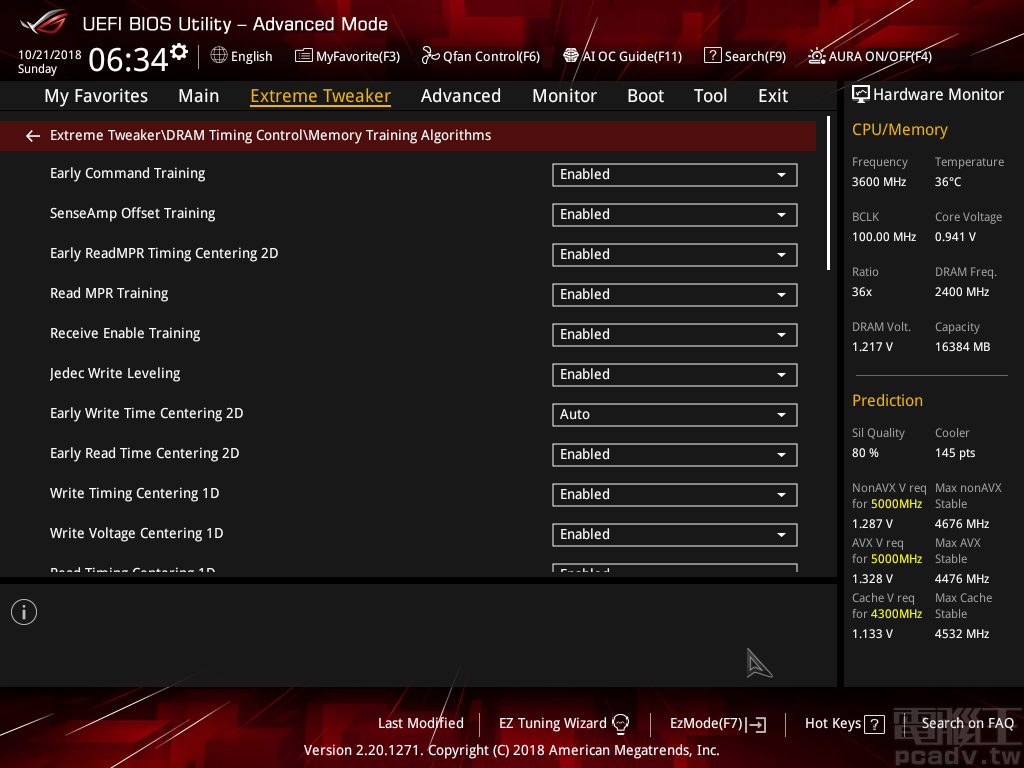This screenshot has height=768, width=1024.
Task: Click the 1.217 V DRAM voltage value
Action: tap(872, 347)
